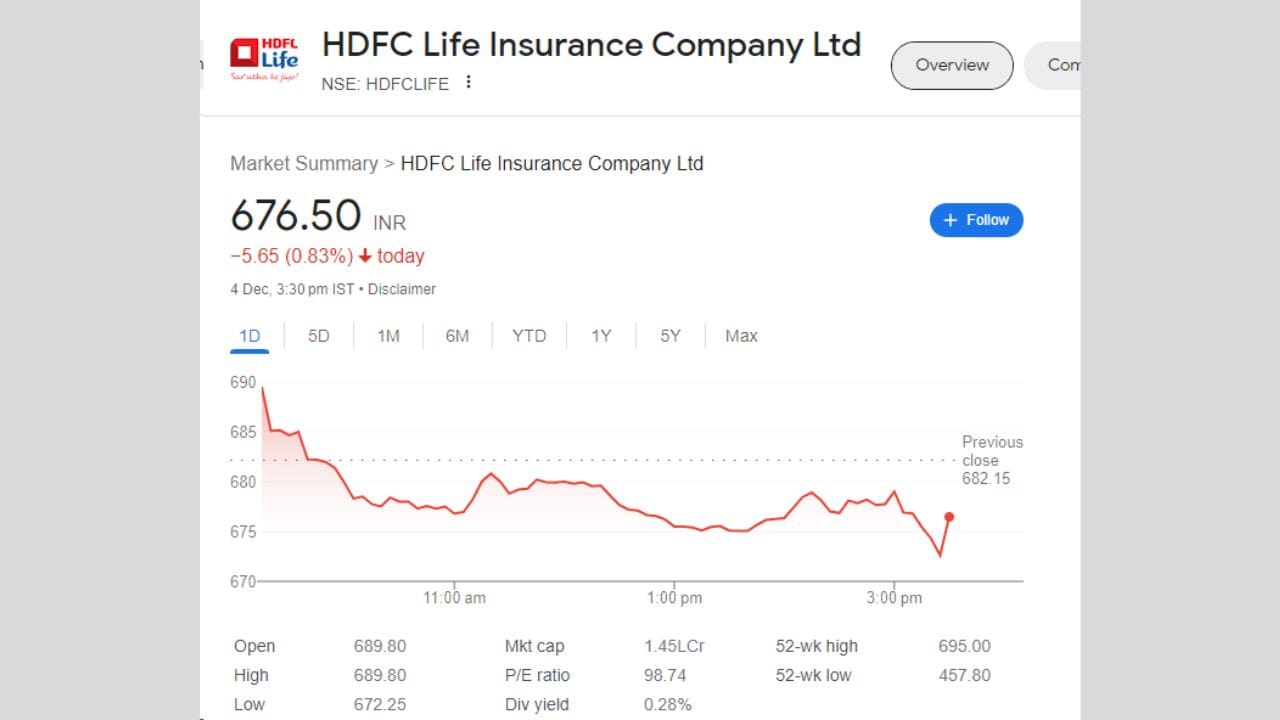
Task: Select the 1M time range
Action: [x=388, y=335]
